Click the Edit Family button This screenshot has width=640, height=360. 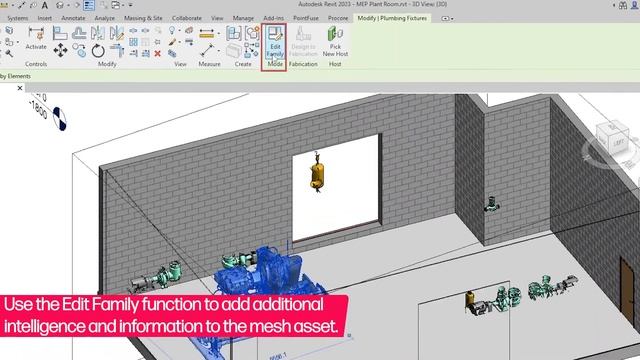(274, 42)
